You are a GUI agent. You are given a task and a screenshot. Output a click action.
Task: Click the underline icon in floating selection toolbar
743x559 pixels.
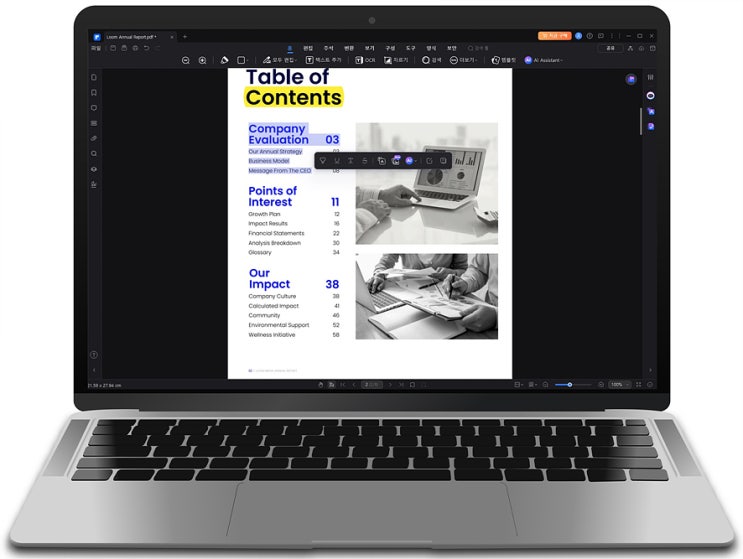pyautogui.click(x=337, y=161)
